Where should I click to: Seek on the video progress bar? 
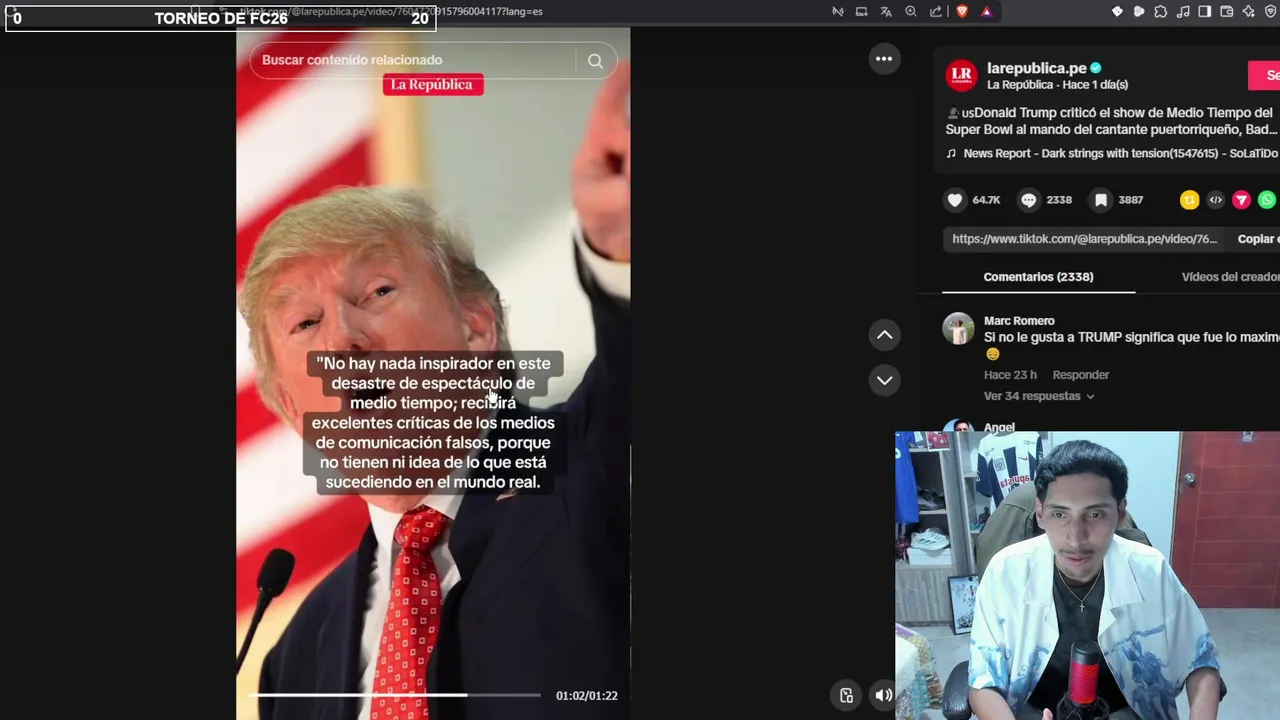[395, 695]
